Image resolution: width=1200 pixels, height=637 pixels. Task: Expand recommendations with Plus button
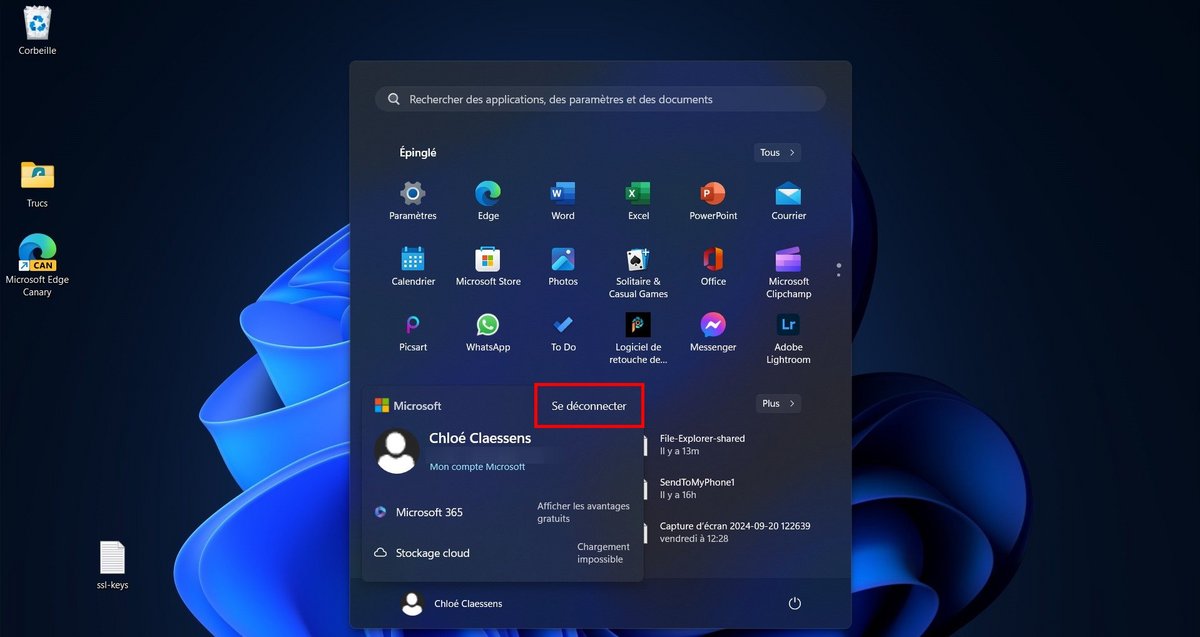click(778, 404)
